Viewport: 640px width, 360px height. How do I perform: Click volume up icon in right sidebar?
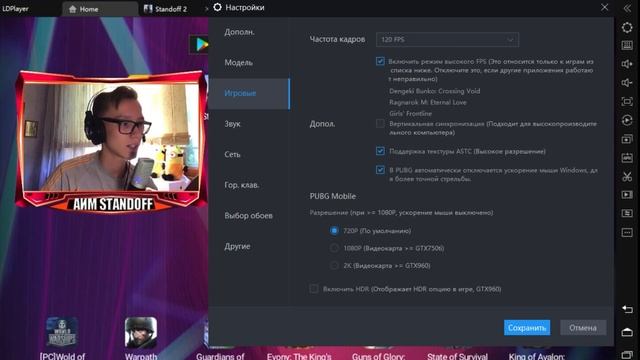tap(627, 64)
